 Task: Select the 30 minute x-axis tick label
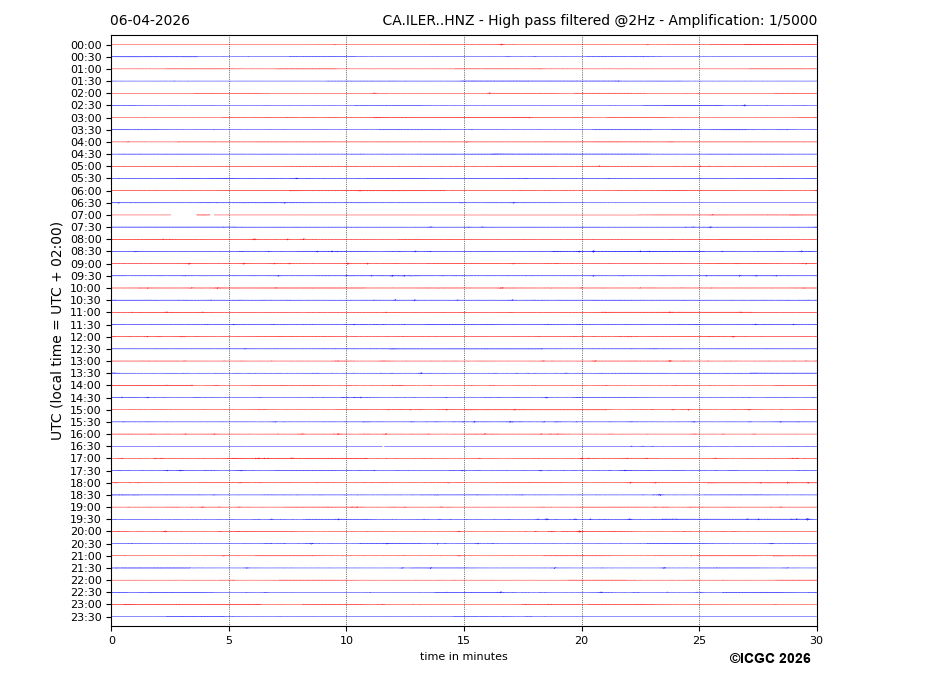click(x=816, y=640)
